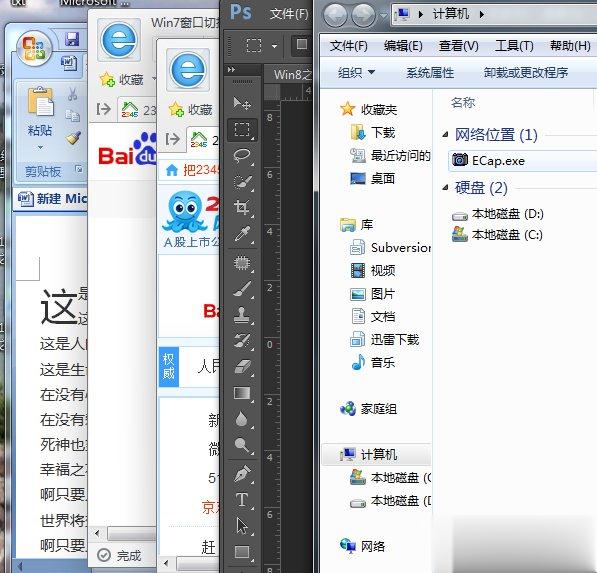This screenshot has height=573, width=597.
Task: Select the Eyedropper tool
Action: point(242,234)
